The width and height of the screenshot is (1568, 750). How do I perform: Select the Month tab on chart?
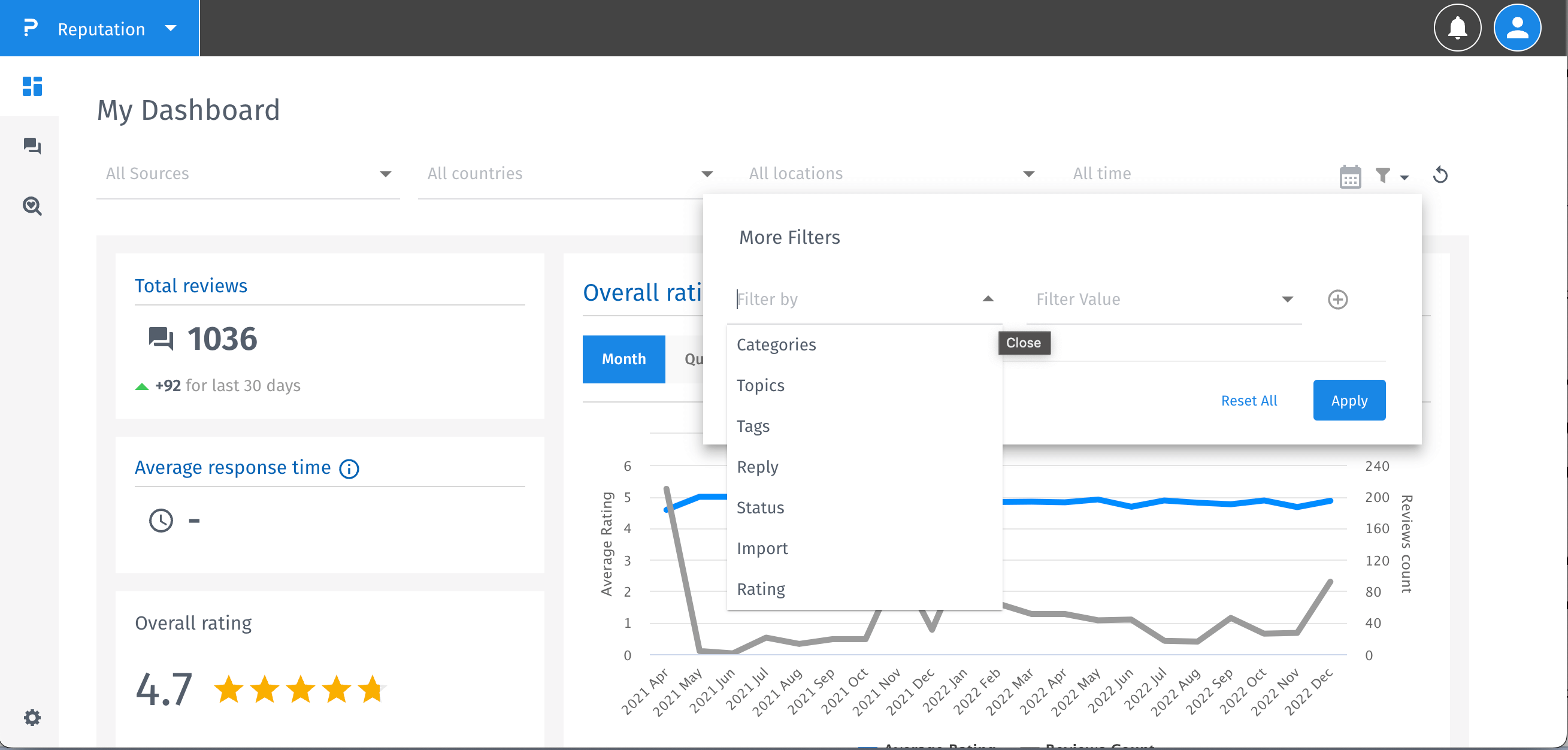pyautogui.click(x=623, y=359)
